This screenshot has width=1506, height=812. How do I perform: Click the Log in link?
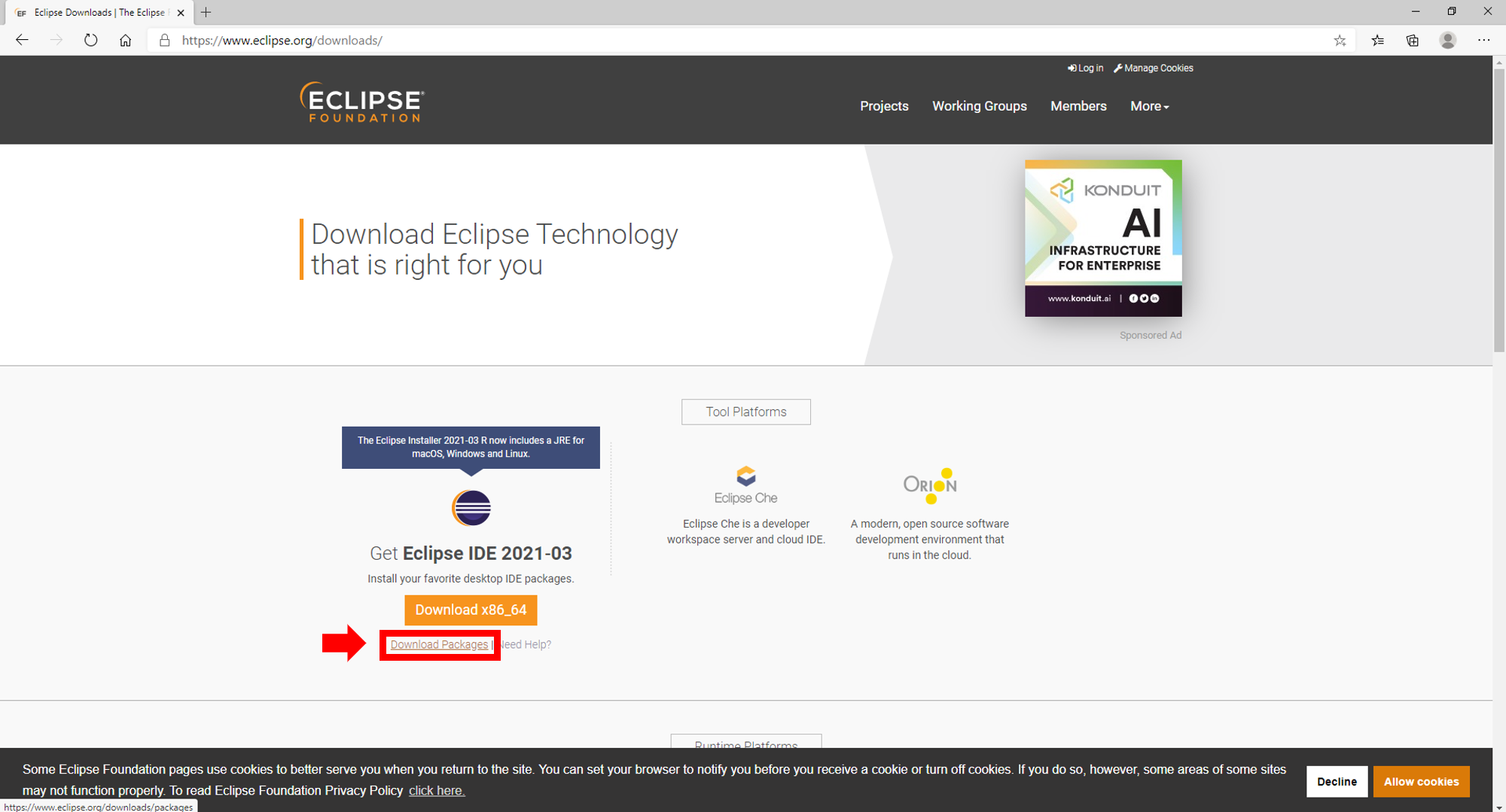[1085, 68]
